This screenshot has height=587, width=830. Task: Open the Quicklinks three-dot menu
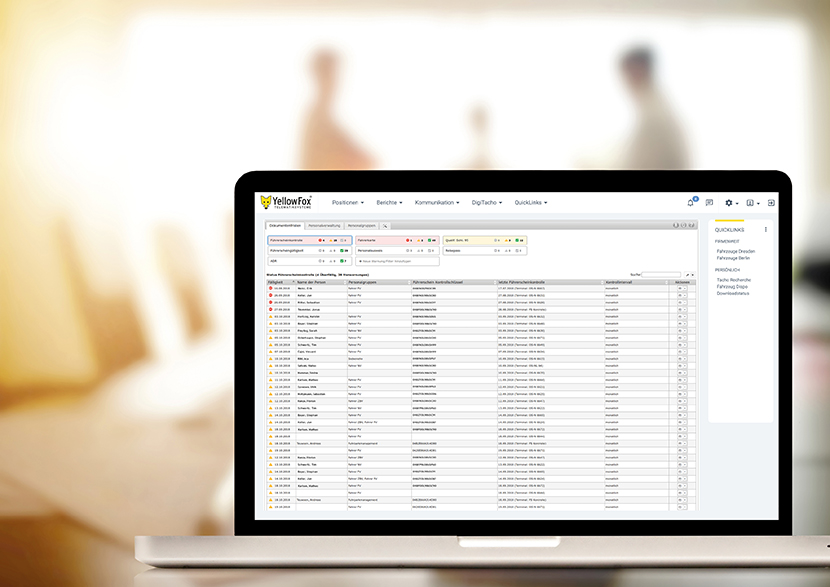766,230
